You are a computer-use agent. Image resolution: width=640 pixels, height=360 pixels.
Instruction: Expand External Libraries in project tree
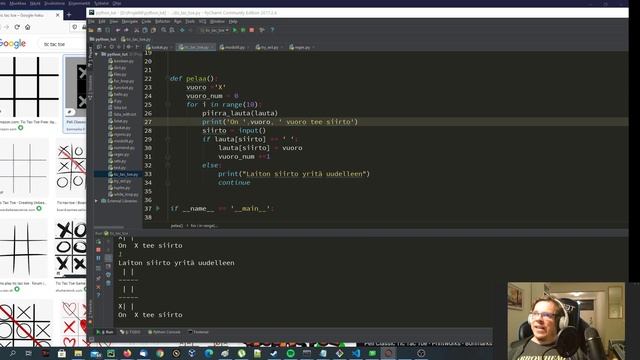click(97, 201)
